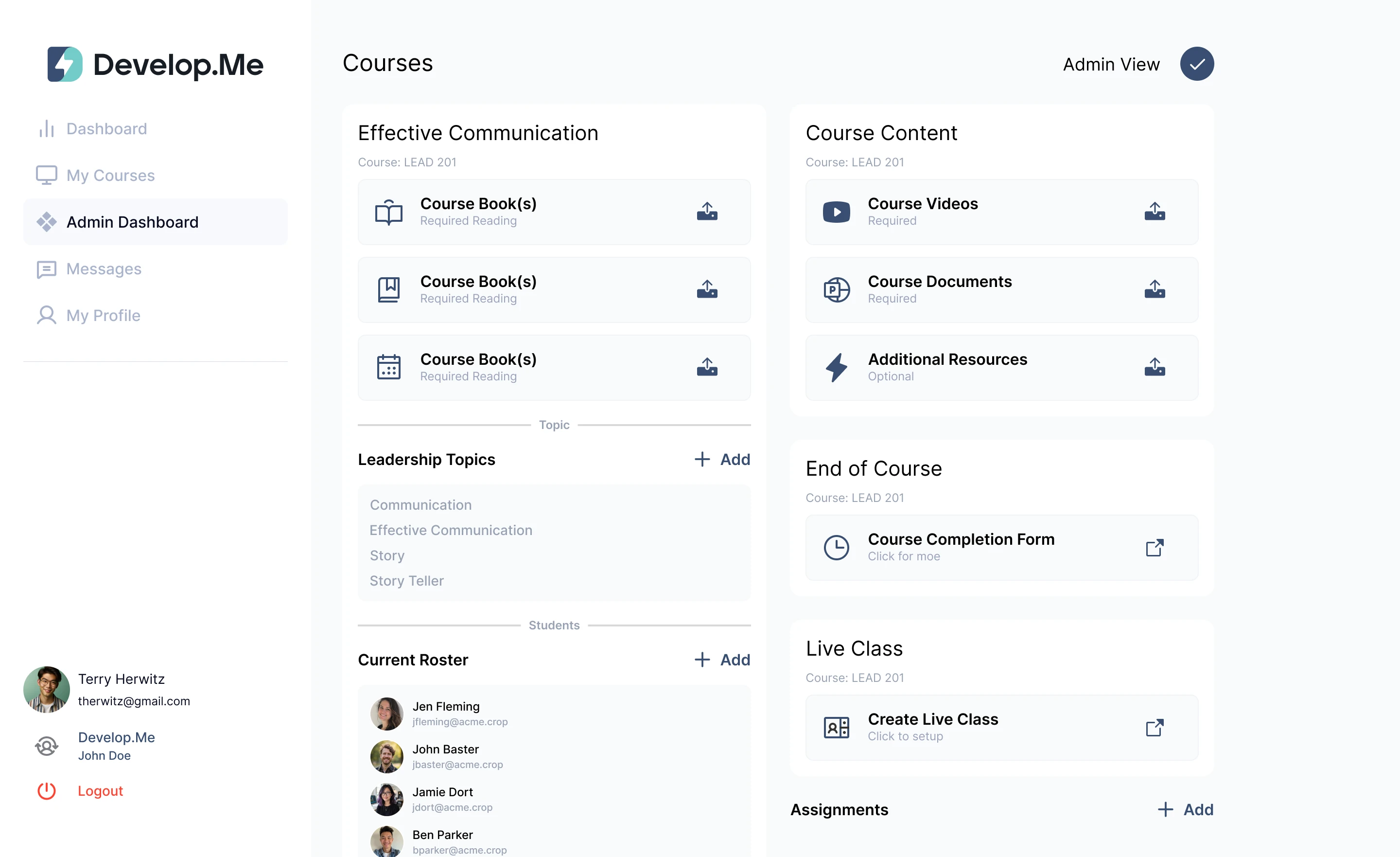
Task: Open the Course Completion Form external link
Action: [1155, 548]
